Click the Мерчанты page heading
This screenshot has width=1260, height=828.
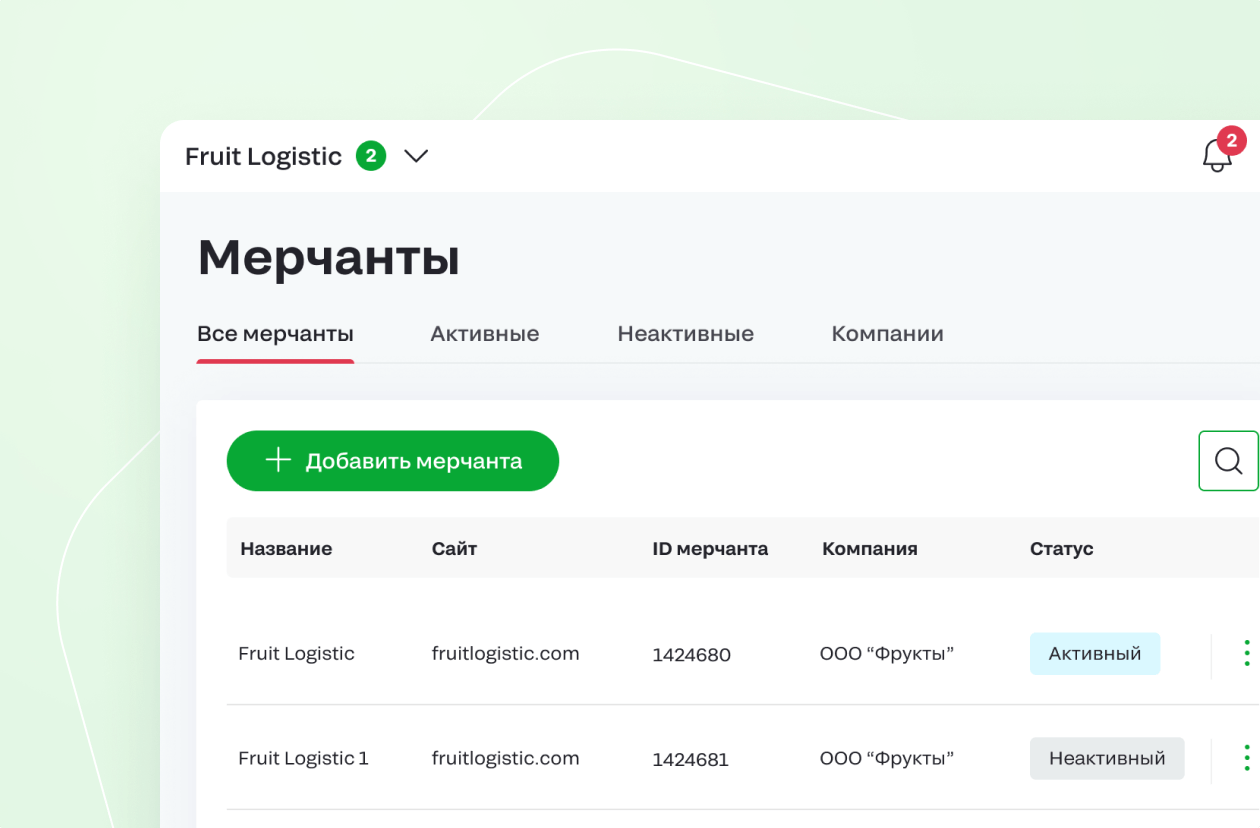click(x=329, y=258)
